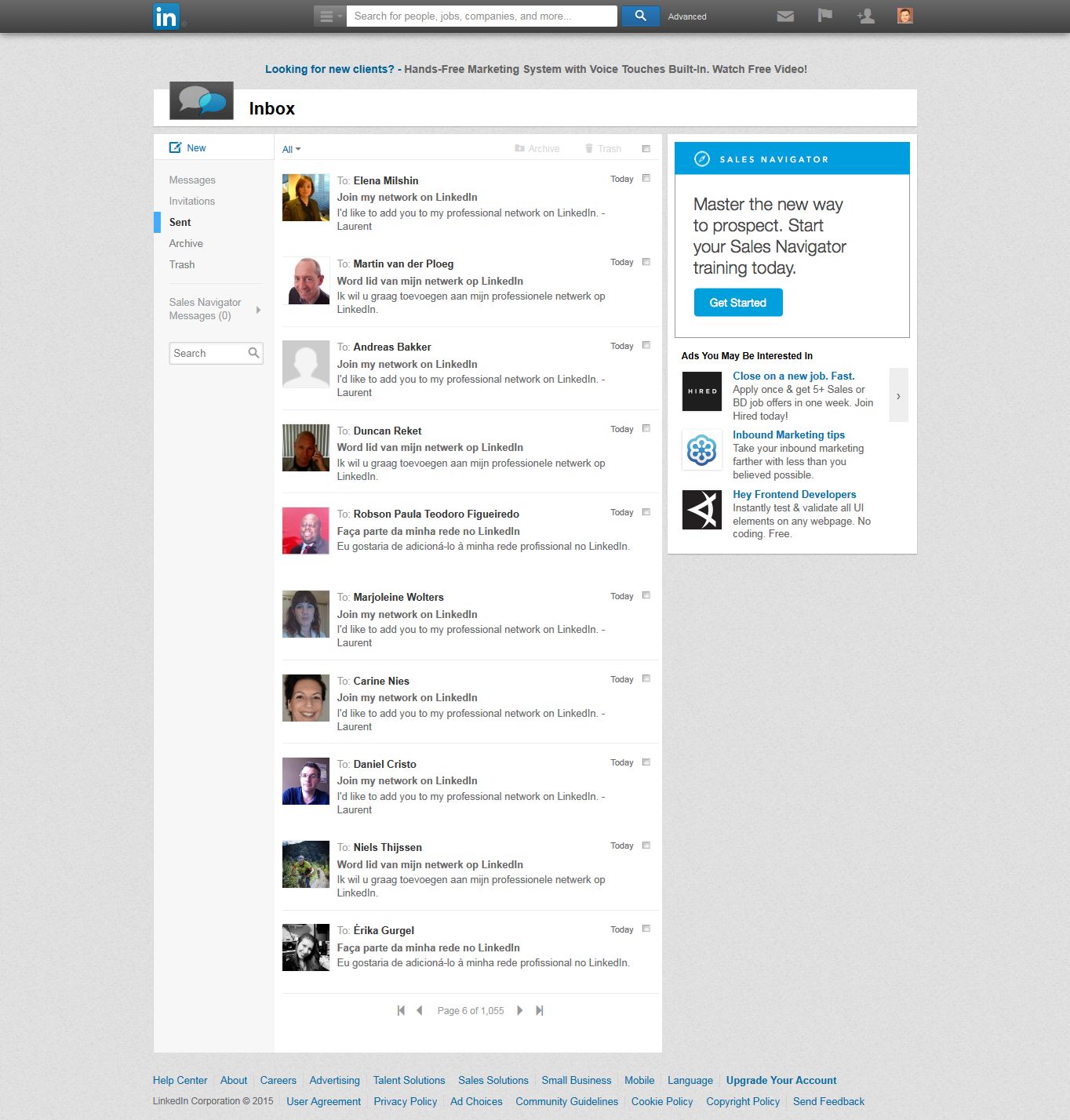1070x1120 pixels.
Task: Click the Inbox speech bubbles icon
Action: (202, 101)
